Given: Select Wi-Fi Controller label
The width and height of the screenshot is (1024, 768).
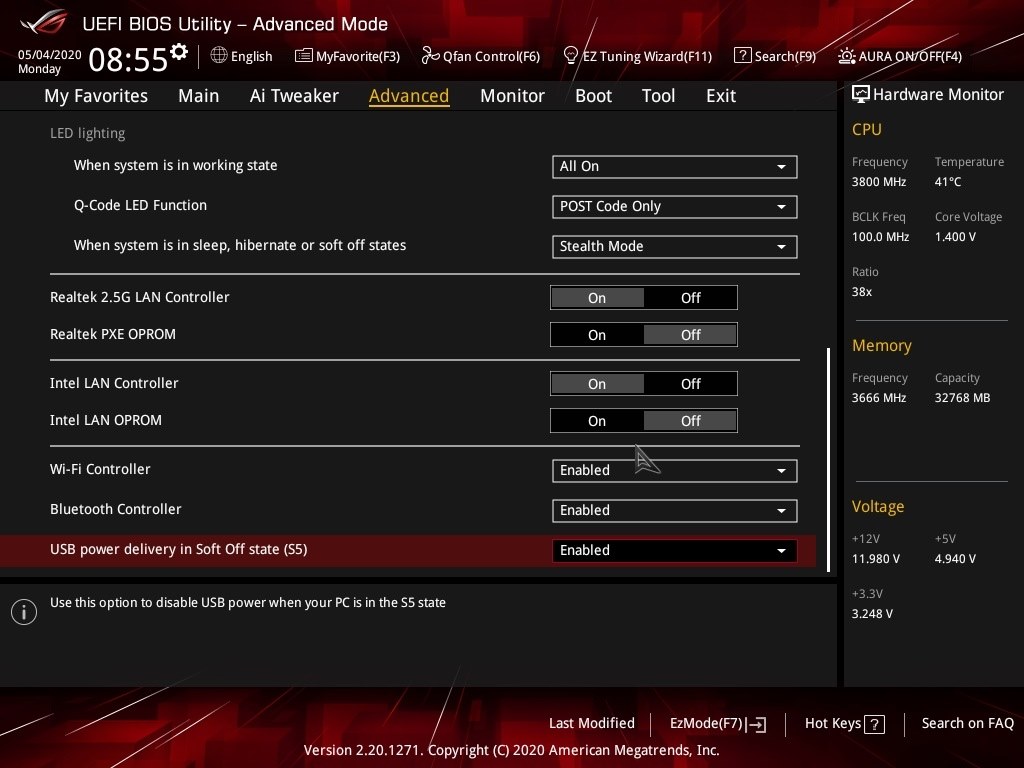Looking at the screenshot, I should tap(100, 469).
